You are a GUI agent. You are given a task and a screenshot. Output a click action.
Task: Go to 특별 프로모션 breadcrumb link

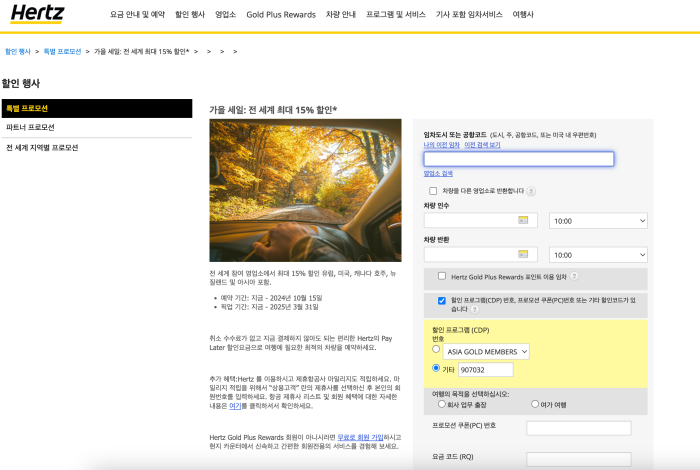click(x=62, y=51)
